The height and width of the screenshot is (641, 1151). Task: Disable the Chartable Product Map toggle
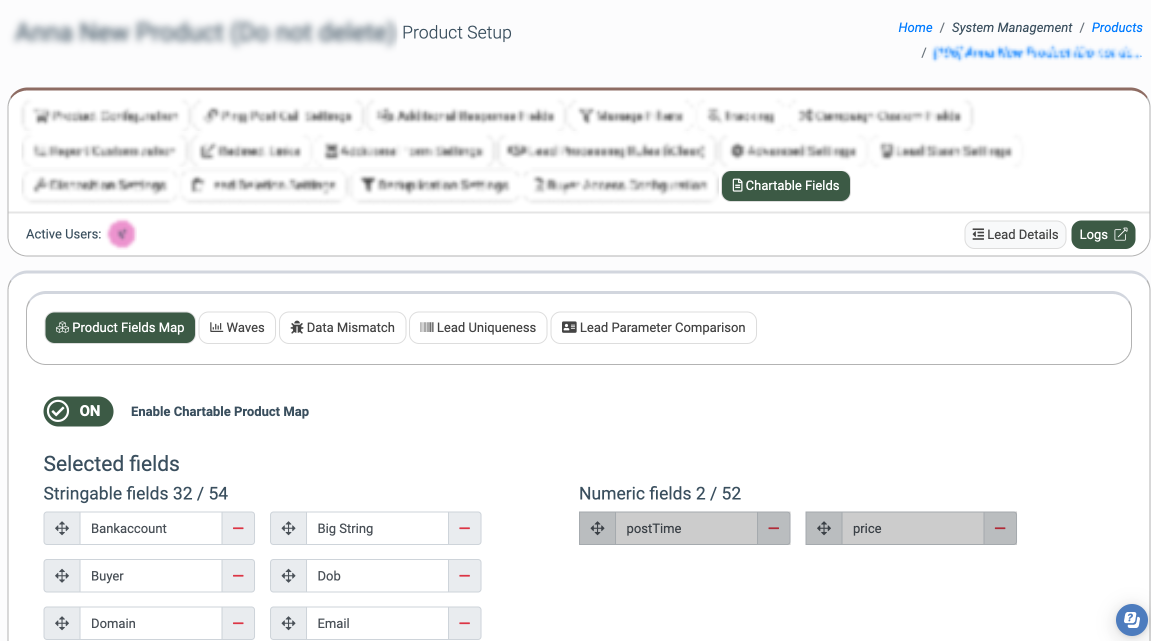[x=78, y=411]
